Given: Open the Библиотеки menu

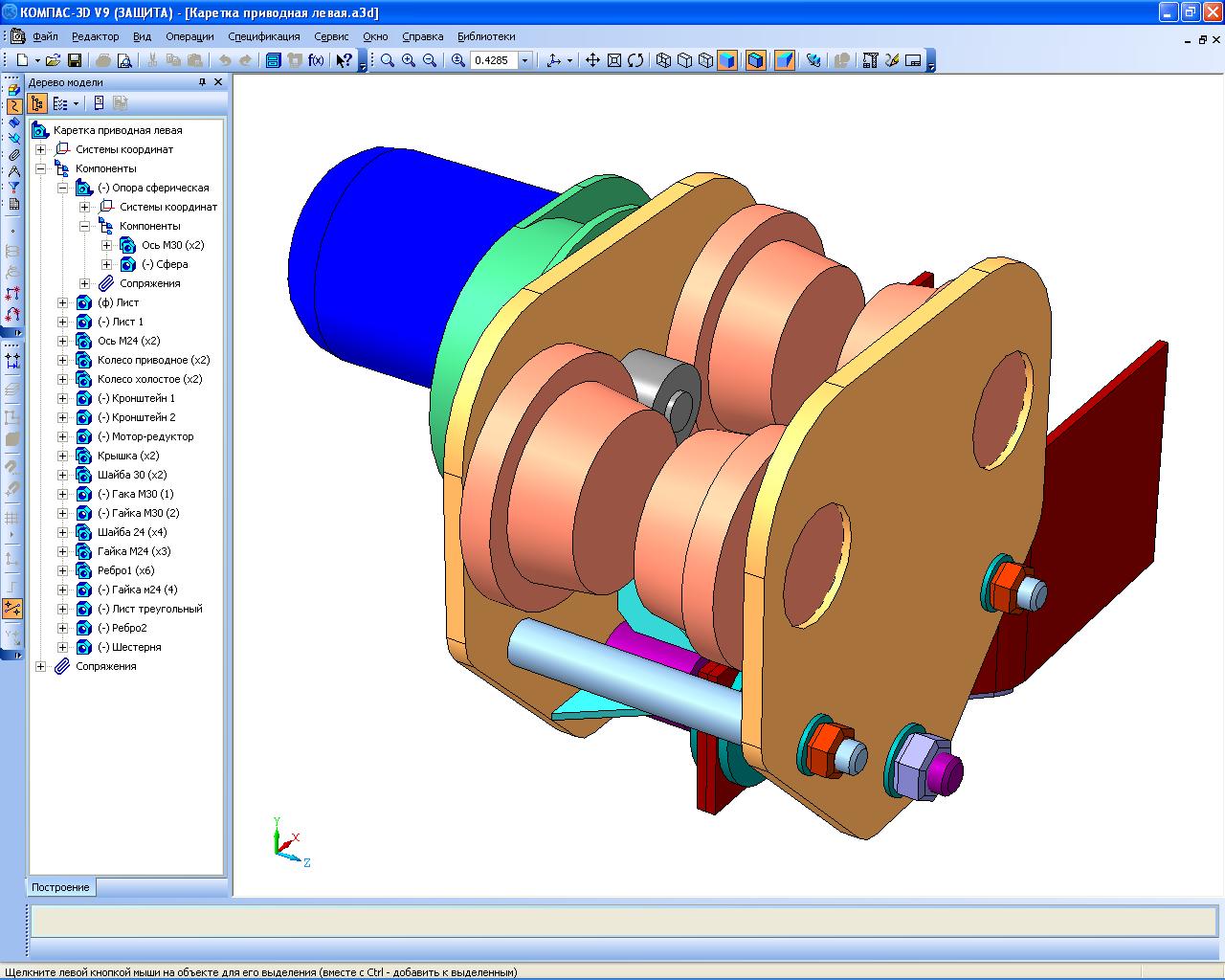Looking at the screenshot, I should (x=485, y=36).
